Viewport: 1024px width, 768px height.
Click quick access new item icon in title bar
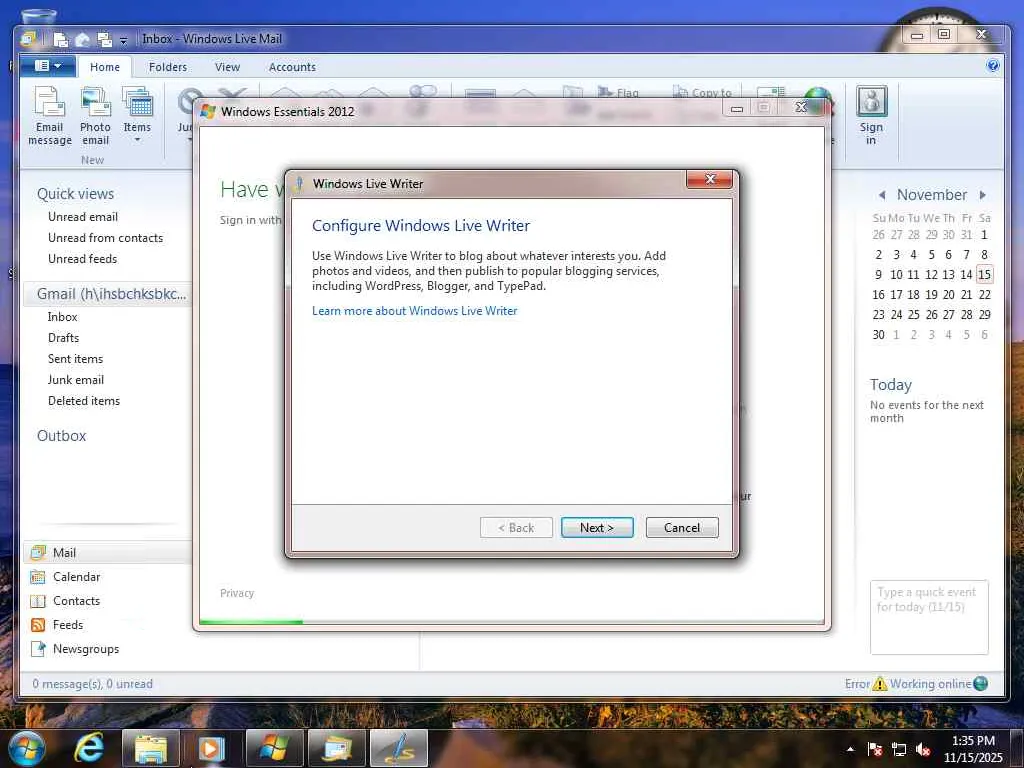click(61, 40)
